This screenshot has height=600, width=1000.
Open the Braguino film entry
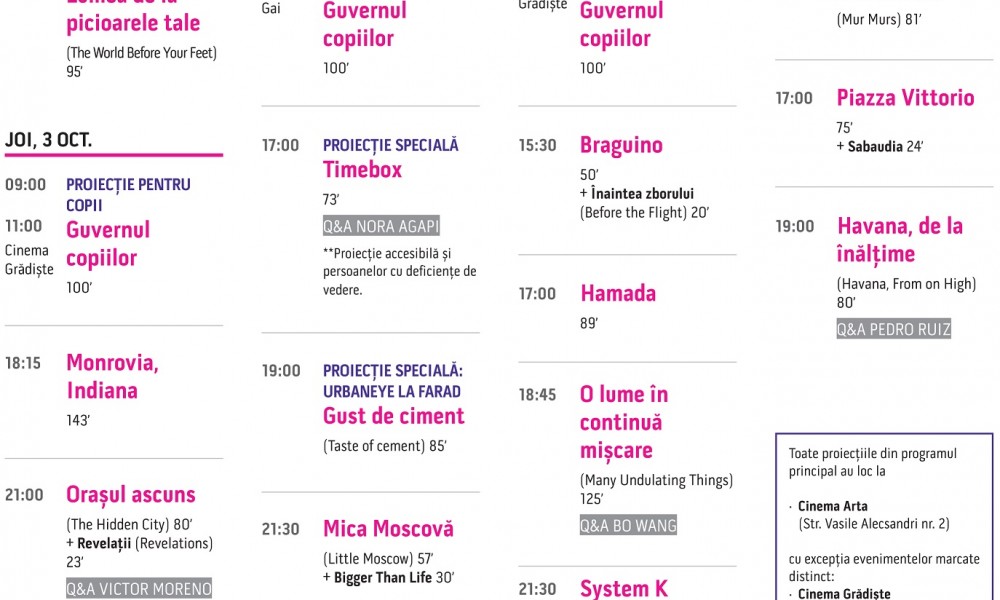coord(621,145)
